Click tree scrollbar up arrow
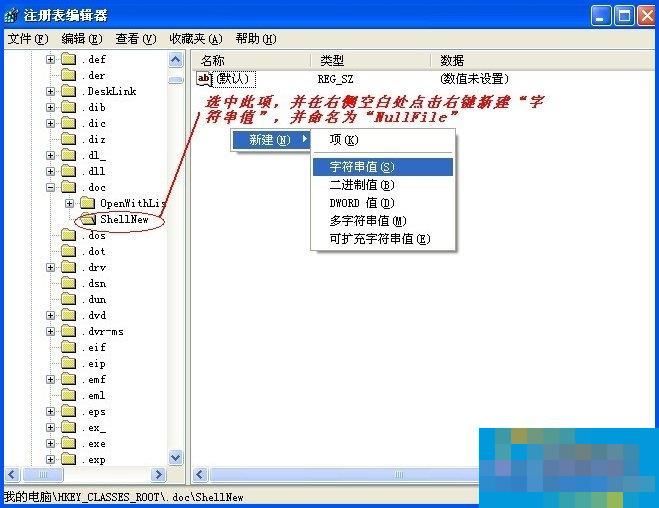This screenshot has height=508, width=659. (176, 60)
